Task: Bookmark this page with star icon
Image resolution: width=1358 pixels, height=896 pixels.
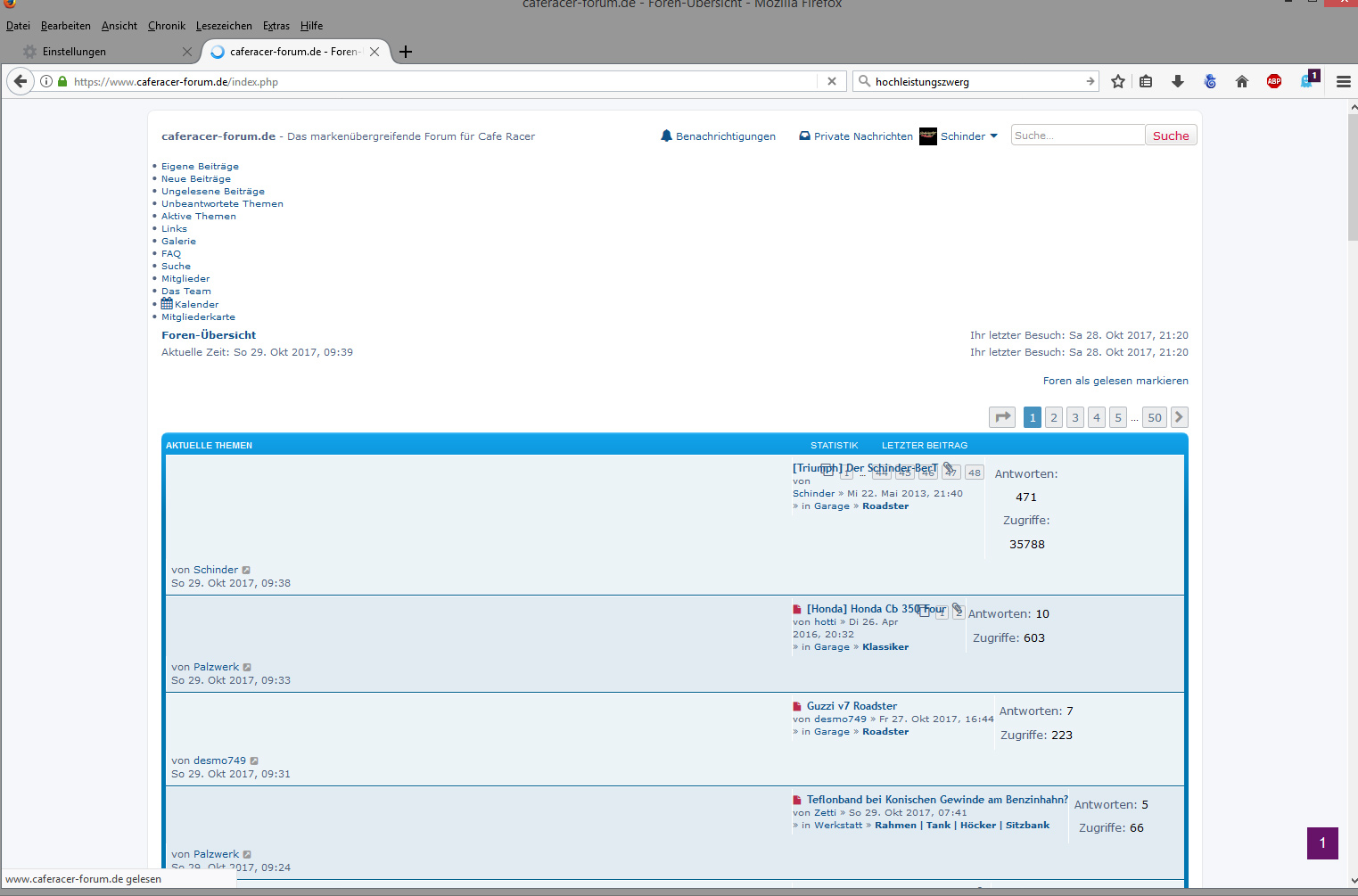Action: coord(1118,81)
